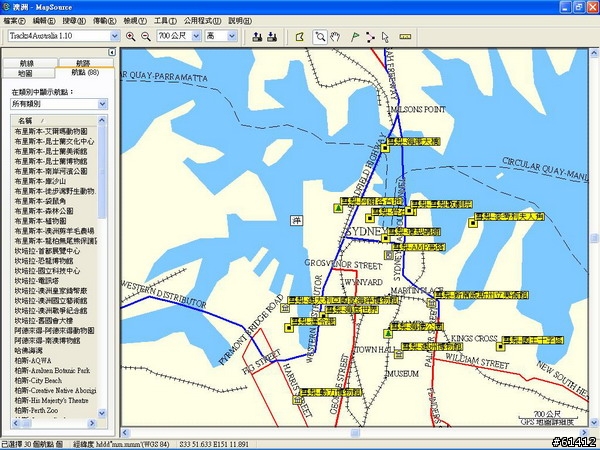Select the waypoint 阿德來得-南澳博物館
600x450 pixels.
click(x=47, y=340)
